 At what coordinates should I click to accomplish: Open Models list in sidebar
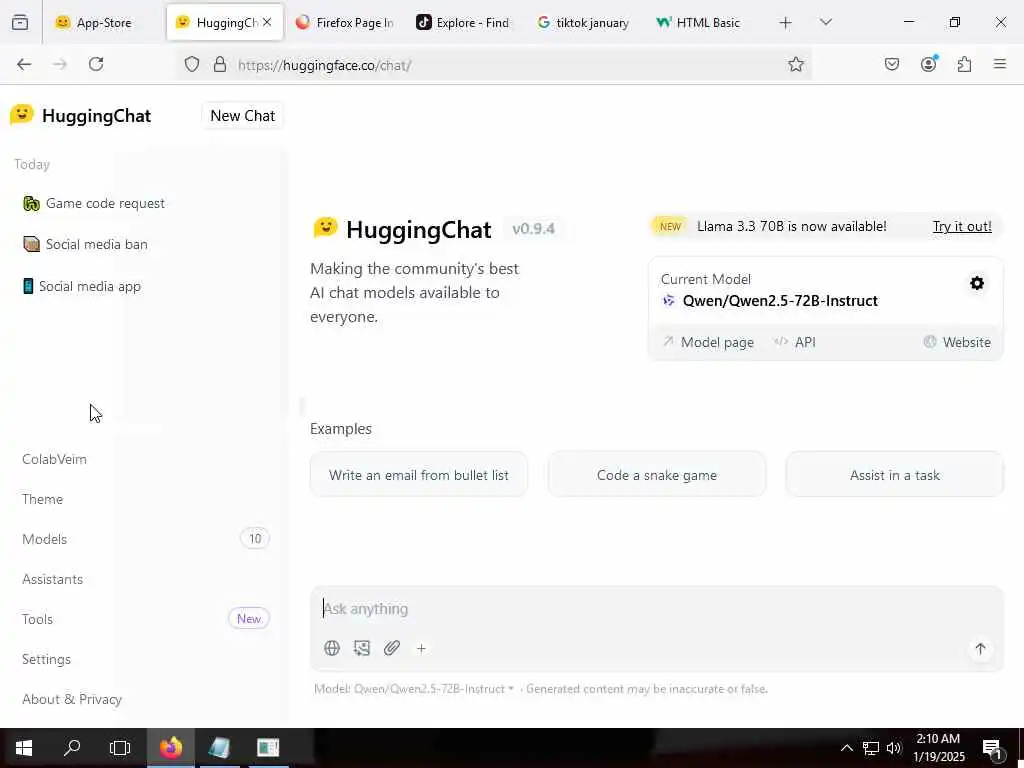(x=147, y=539)
